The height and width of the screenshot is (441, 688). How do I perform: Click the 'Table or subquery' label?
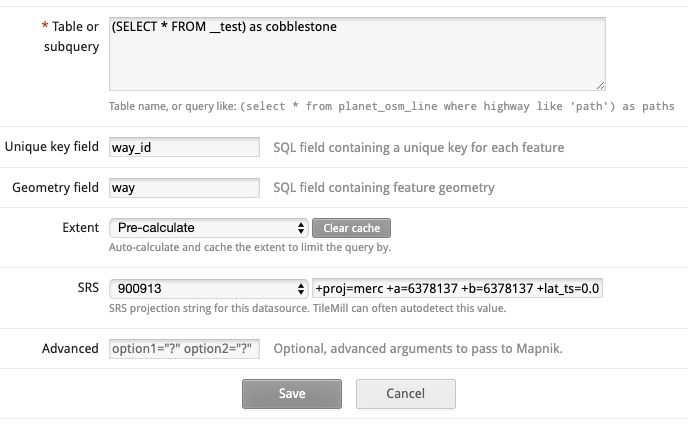pos(65,35)
